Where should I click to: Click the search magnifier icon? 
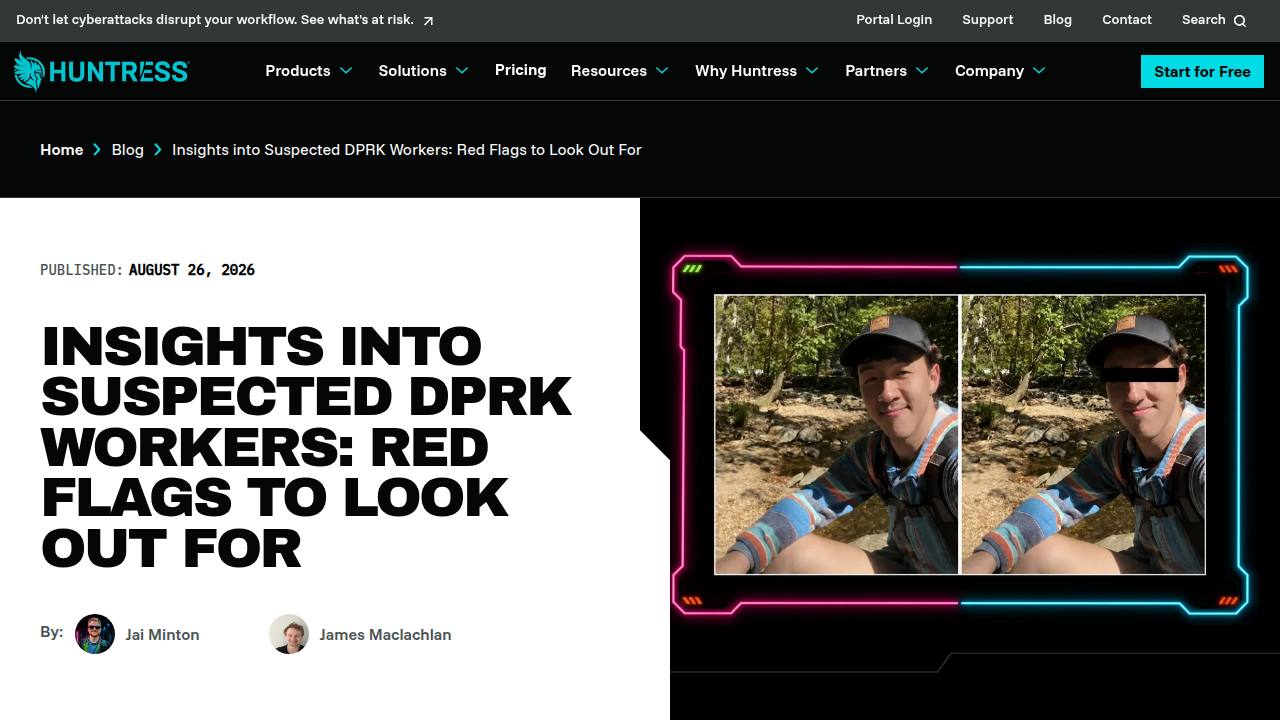coord(1240,20)
